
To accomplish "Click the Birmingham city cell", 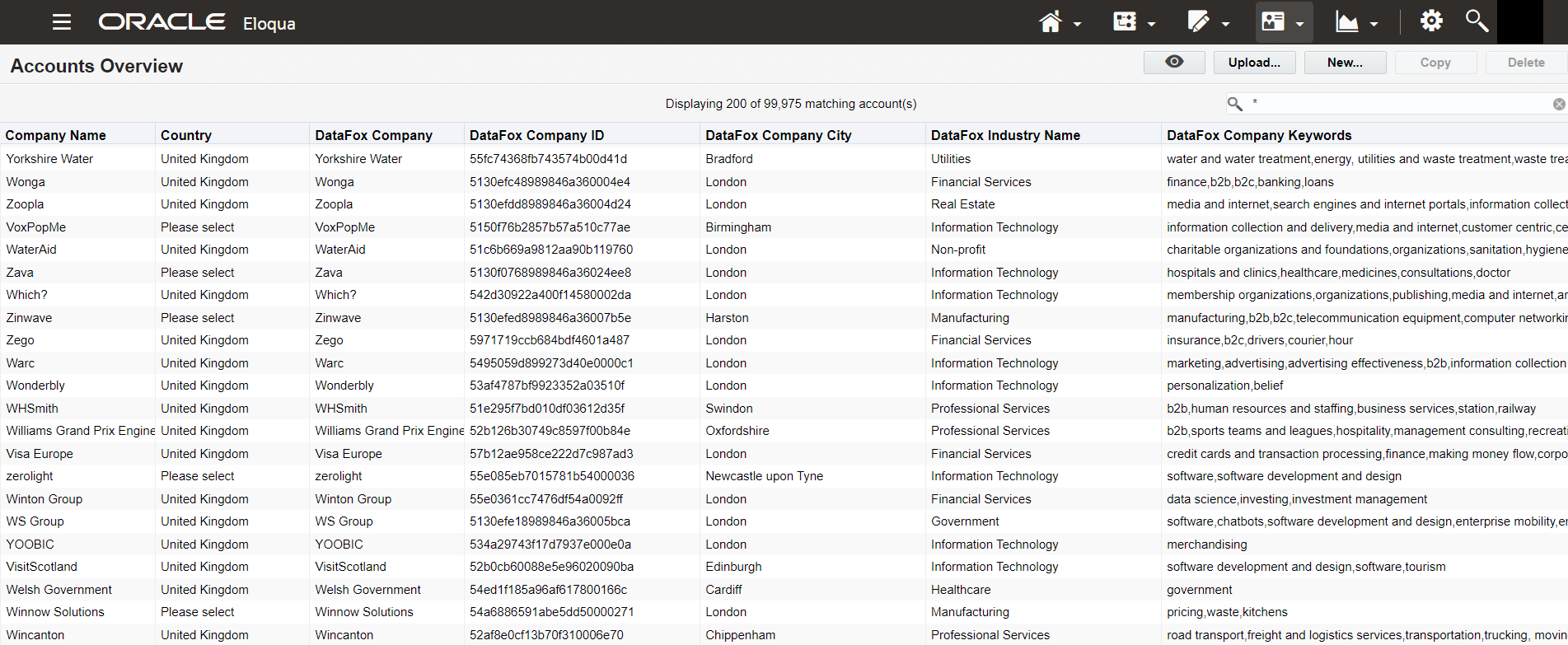I will (738, 227).
